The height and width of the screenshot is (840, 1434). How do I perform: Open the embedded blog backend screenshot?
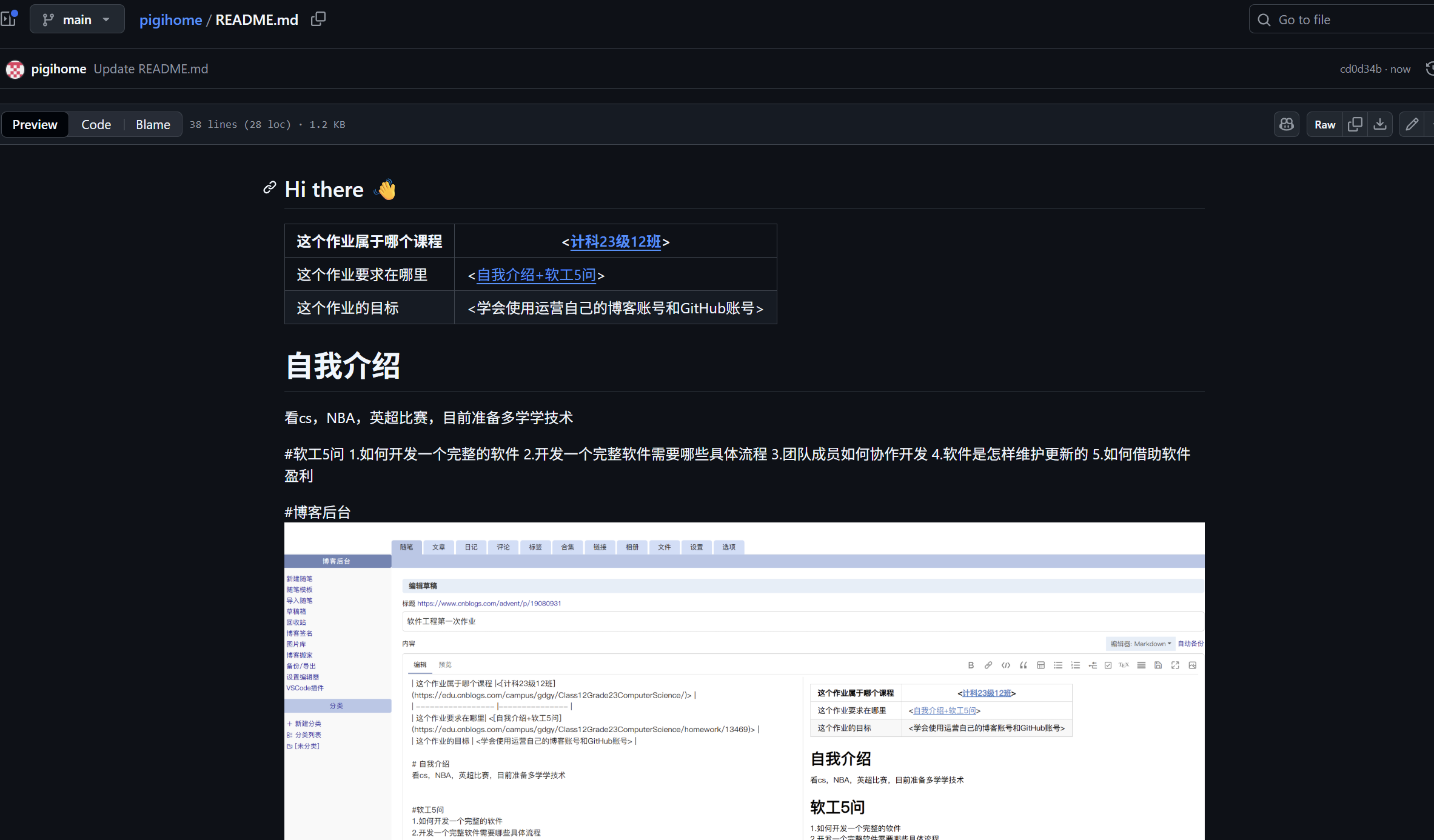[x=744, y=679]
